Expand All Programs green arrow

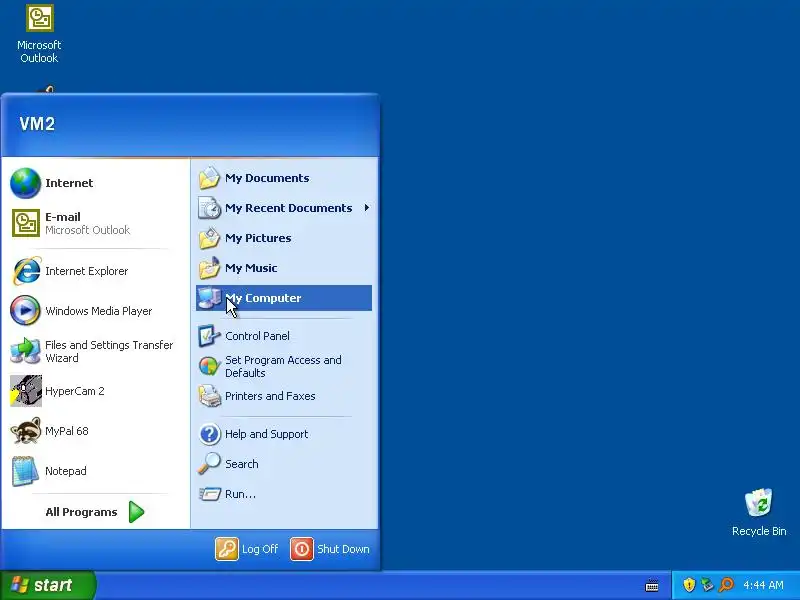click(136, 512)
